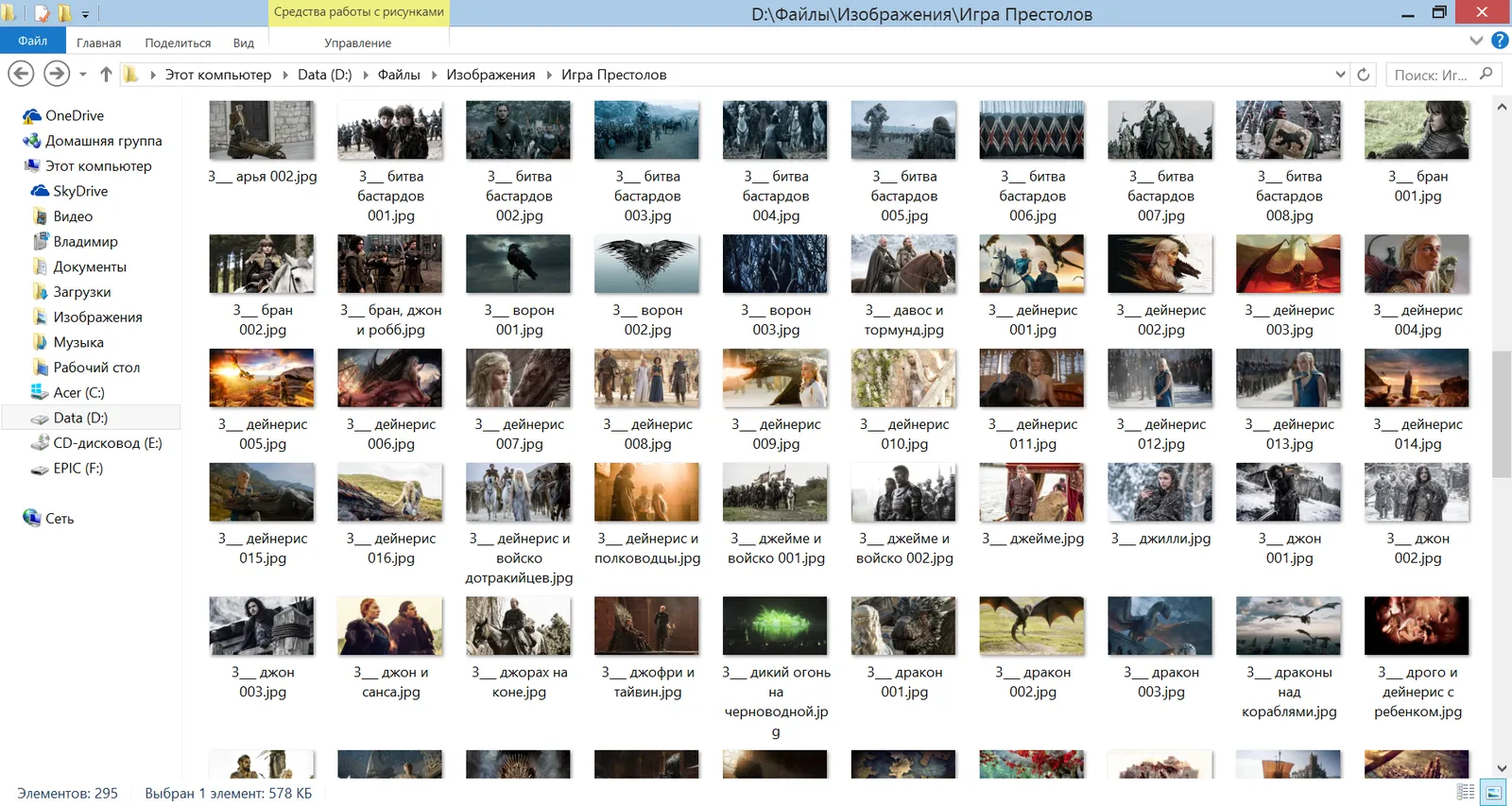Go back using the Back arrow button
1512x806 pixels.
coord(21,74)
